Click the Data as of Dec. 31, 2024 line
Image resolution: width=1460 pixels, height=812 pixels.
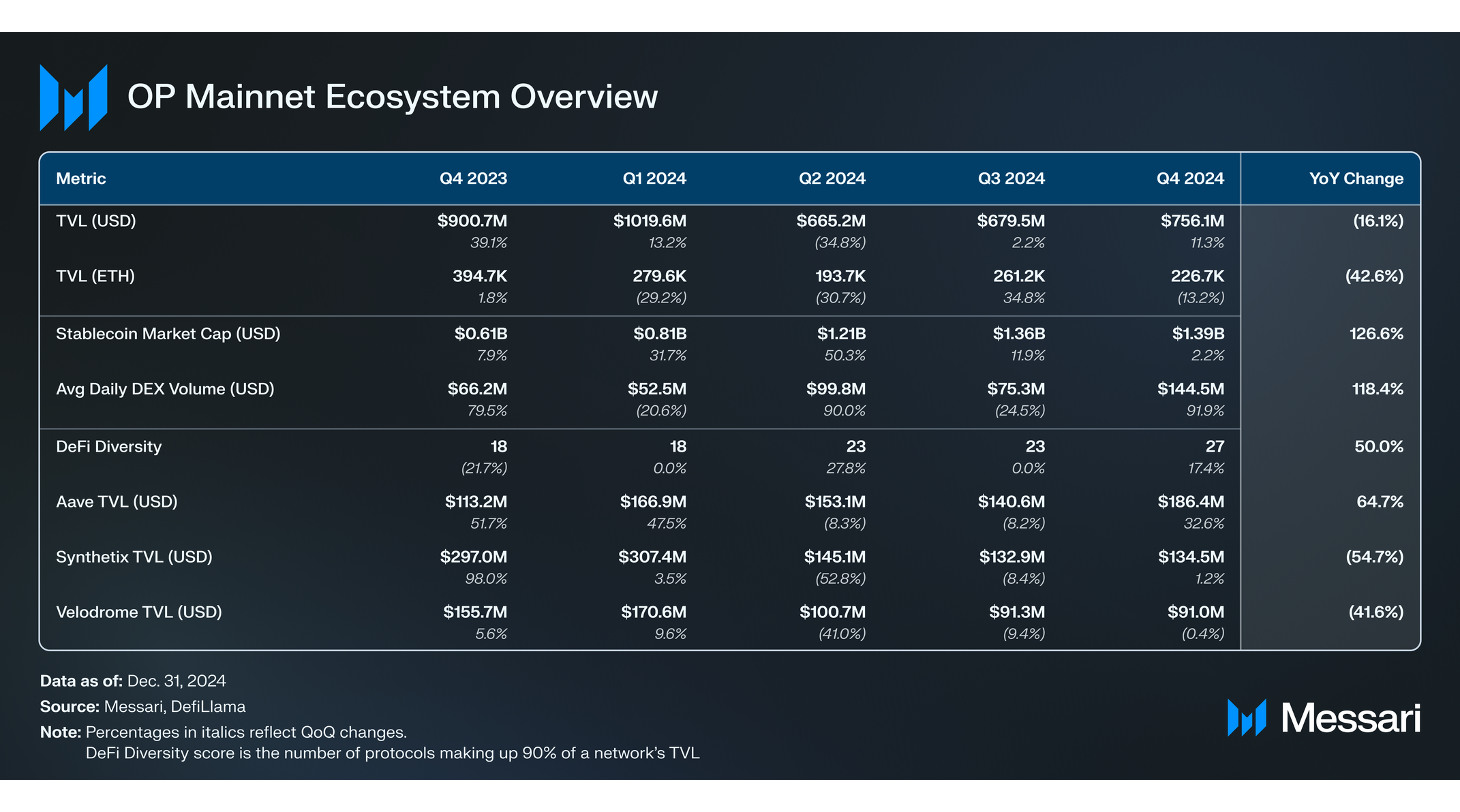coord(133,681)
